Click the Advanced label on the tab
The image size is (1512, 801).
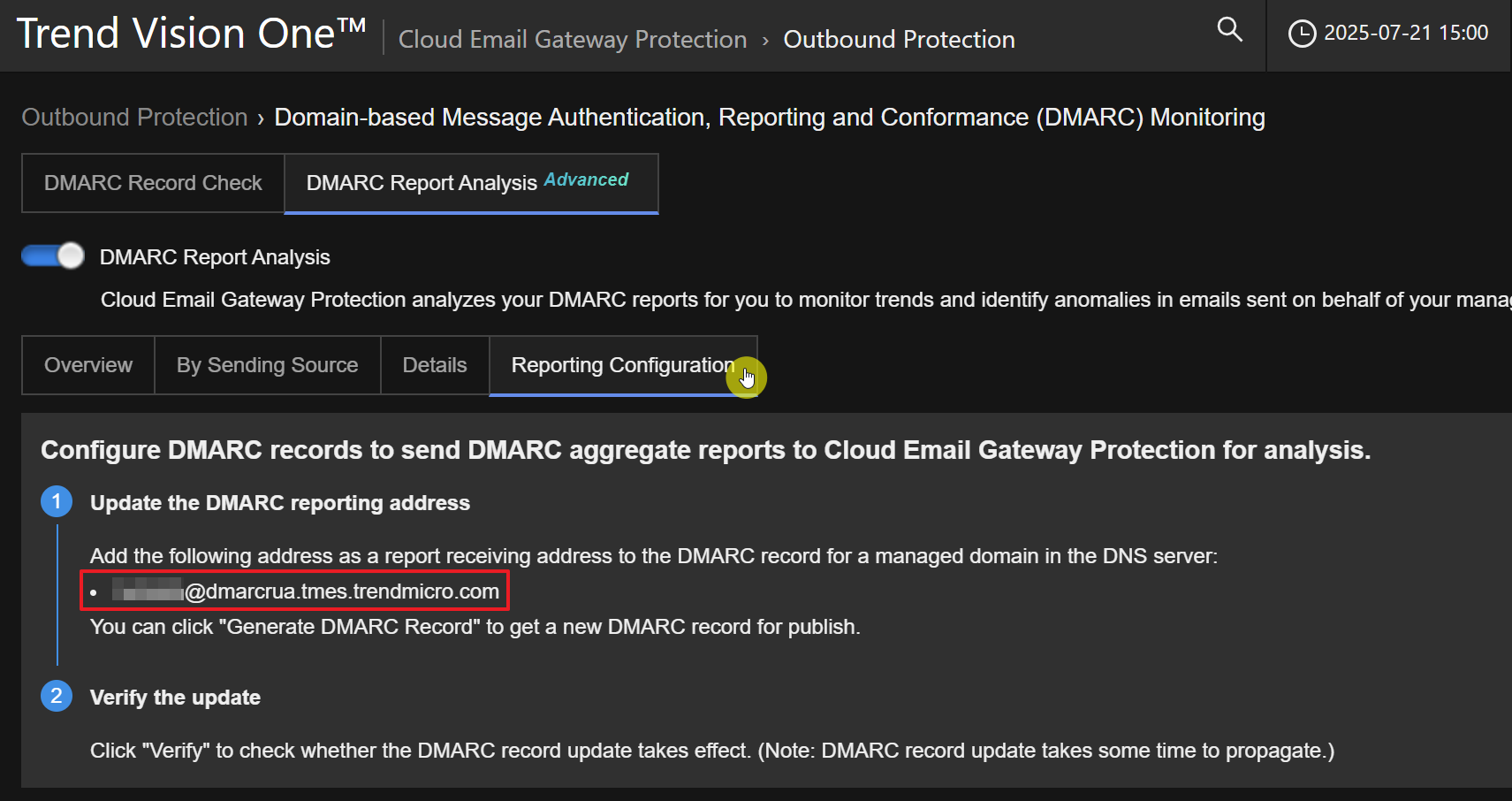(586, 179)
